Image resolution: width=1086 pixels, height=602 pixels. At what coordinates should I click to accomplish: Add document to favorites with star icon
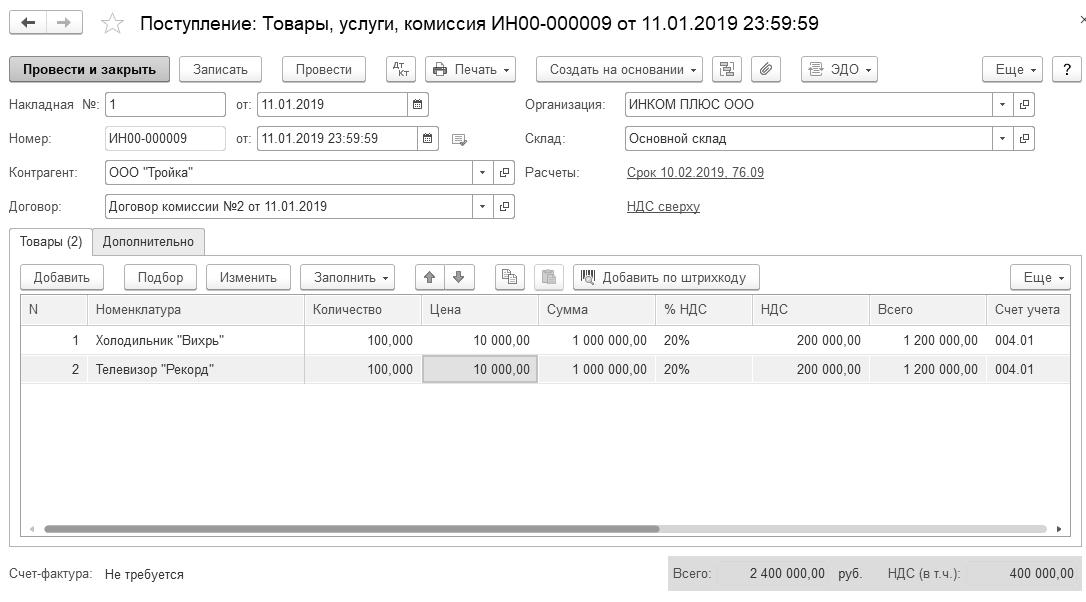tap(112, 24)
